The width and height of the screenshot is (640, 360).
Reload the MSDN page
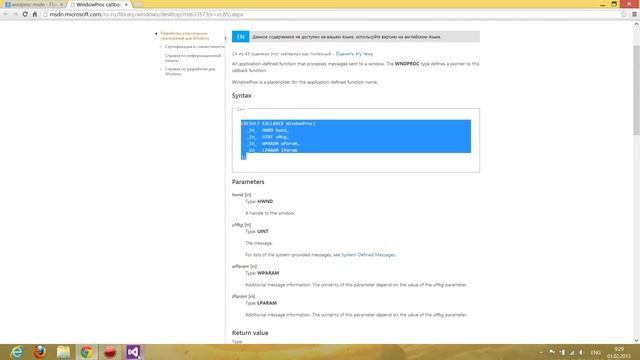coord(25,14)
